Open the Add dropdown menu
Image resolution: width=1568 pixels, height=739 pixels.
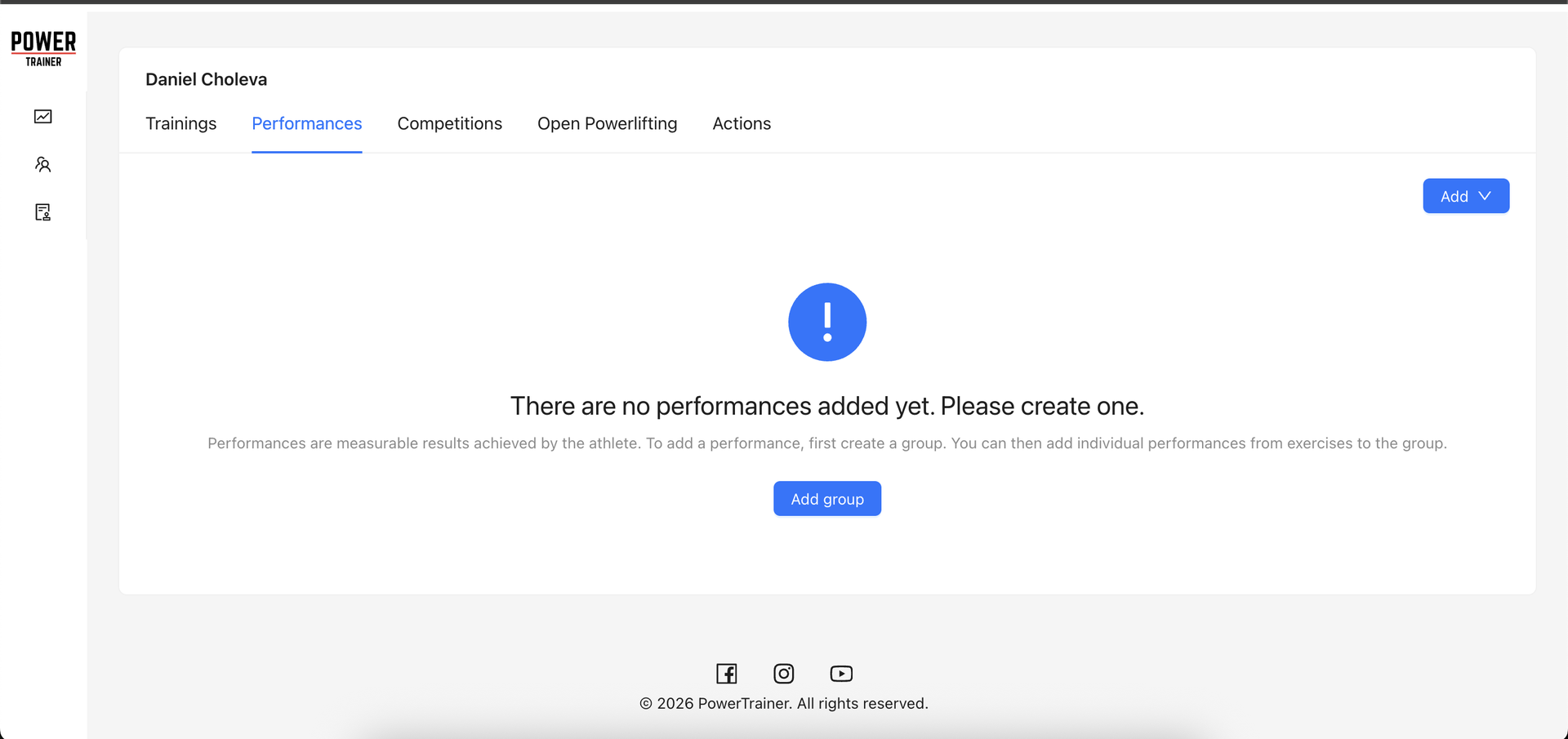1465,196
